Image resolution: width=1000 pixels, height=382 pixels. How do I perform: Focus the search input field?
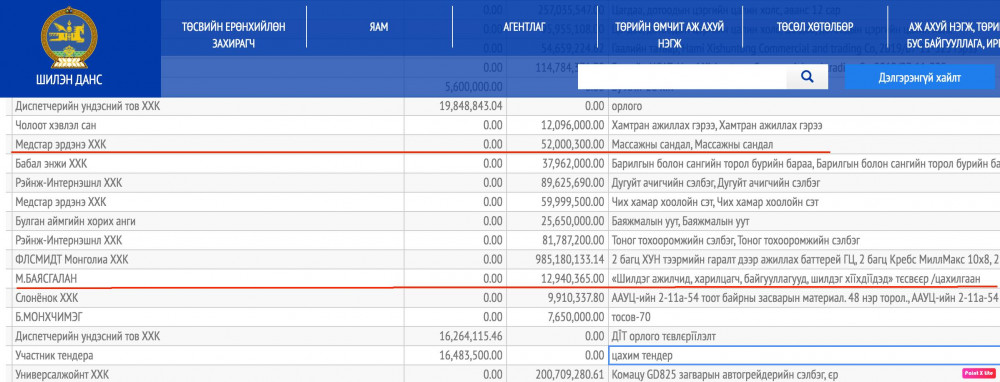[682, 77]
